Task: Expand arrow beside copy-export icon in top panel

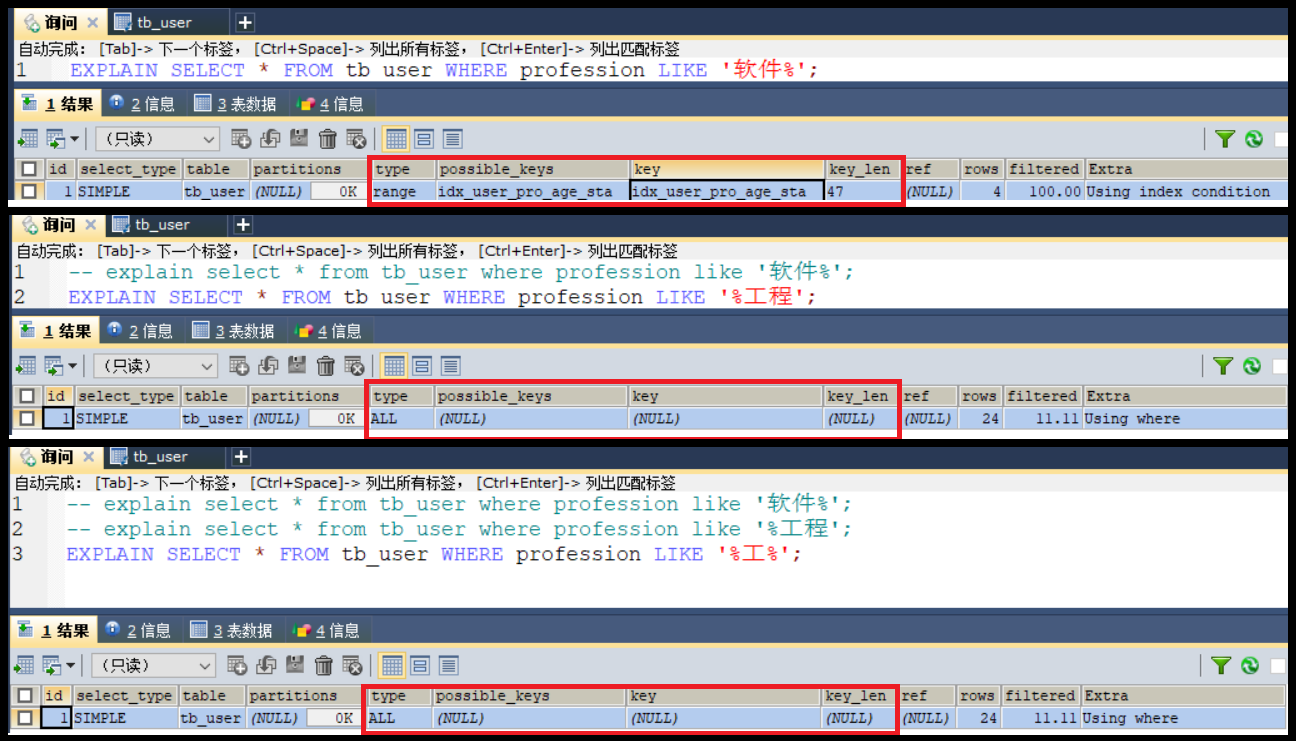Action: coord(74,140)
